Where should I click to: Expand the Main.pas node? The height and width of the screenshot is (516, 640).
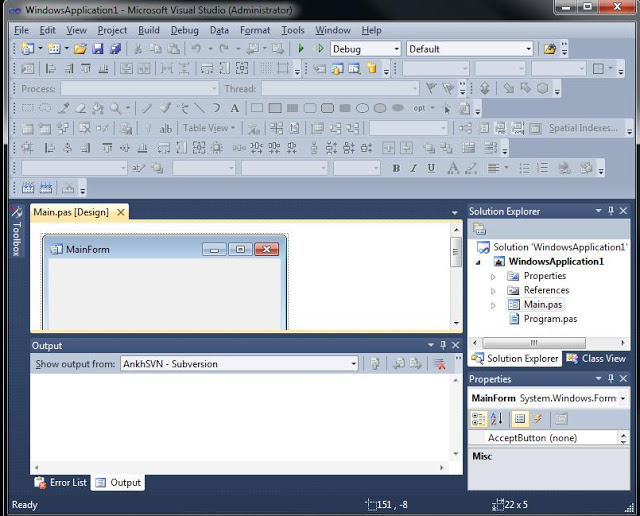tap(493, 305)
